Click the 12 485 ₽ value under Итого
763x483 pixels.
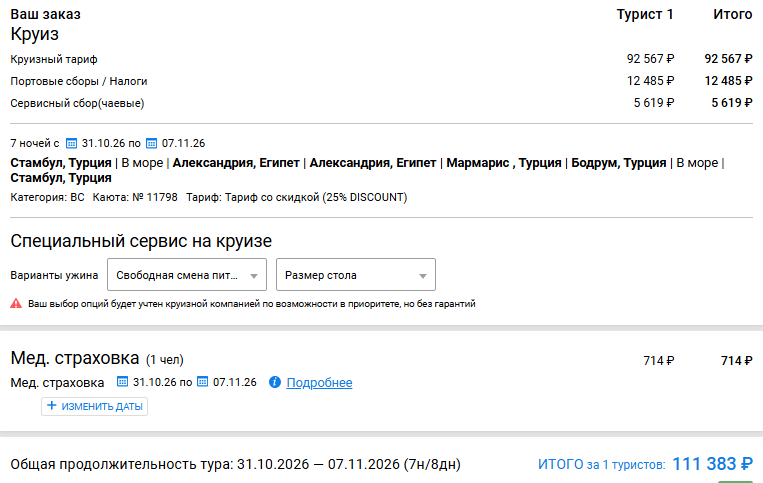pyautogui.click(x=728, y=81)
